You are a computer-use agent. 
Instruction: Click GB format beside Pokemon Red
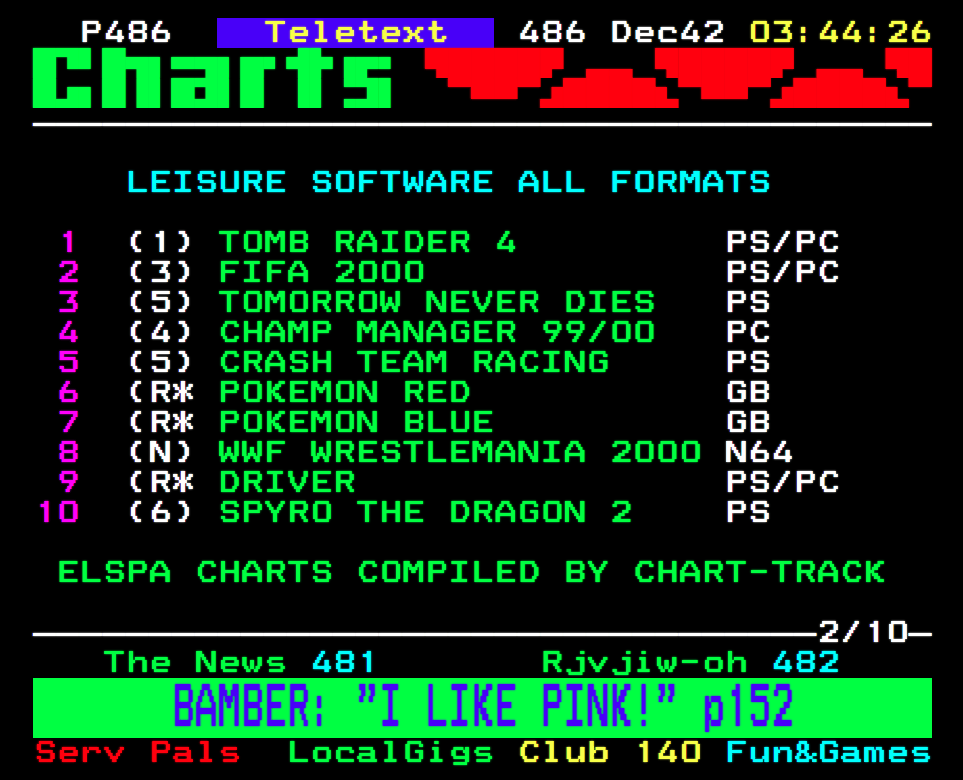[x=748, y=392]
